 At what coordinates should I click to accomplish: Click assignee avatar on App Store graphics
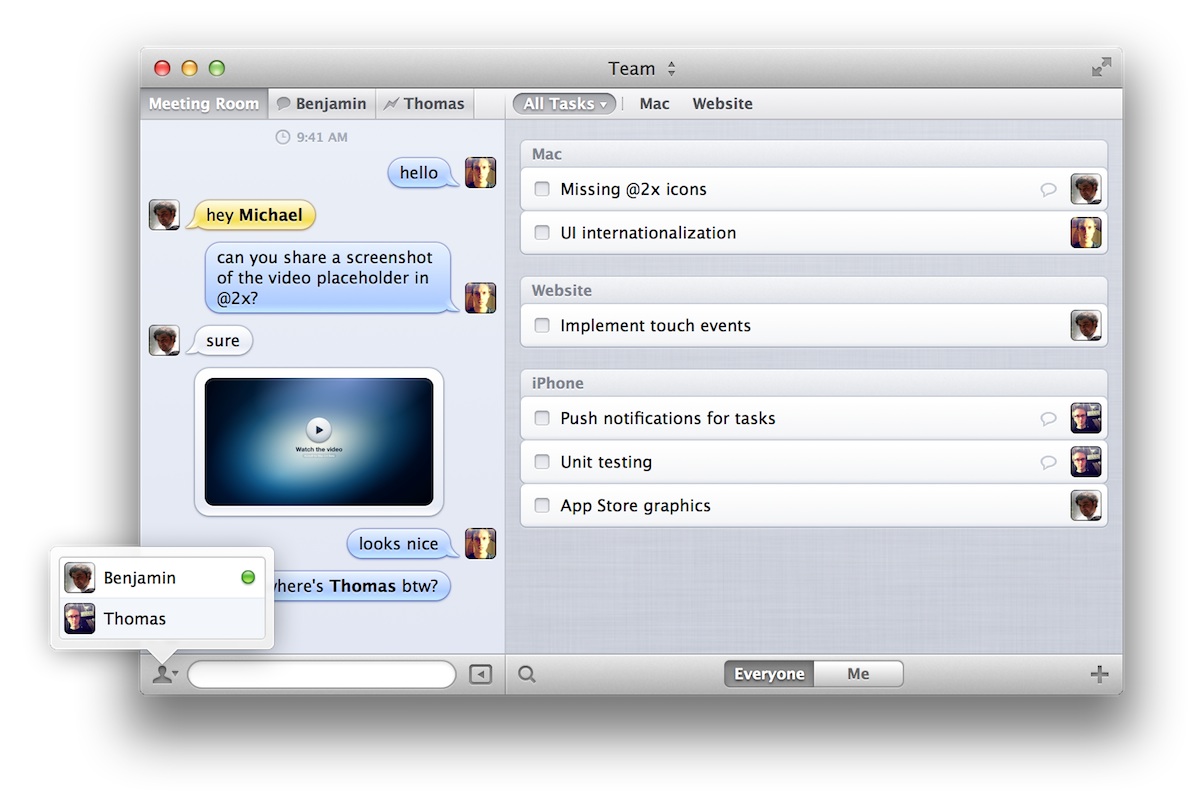click(1086, 506)
